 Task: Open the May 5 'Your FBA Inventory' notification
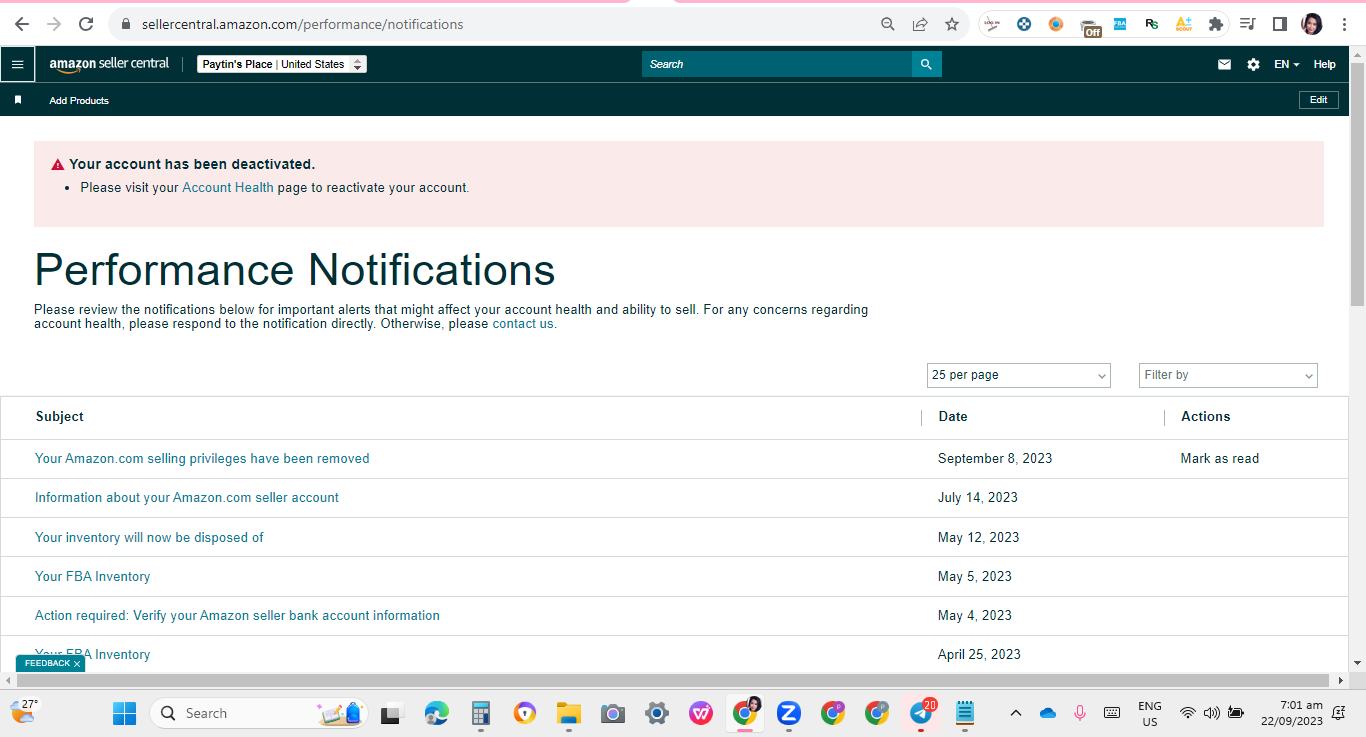pos(92,576)
